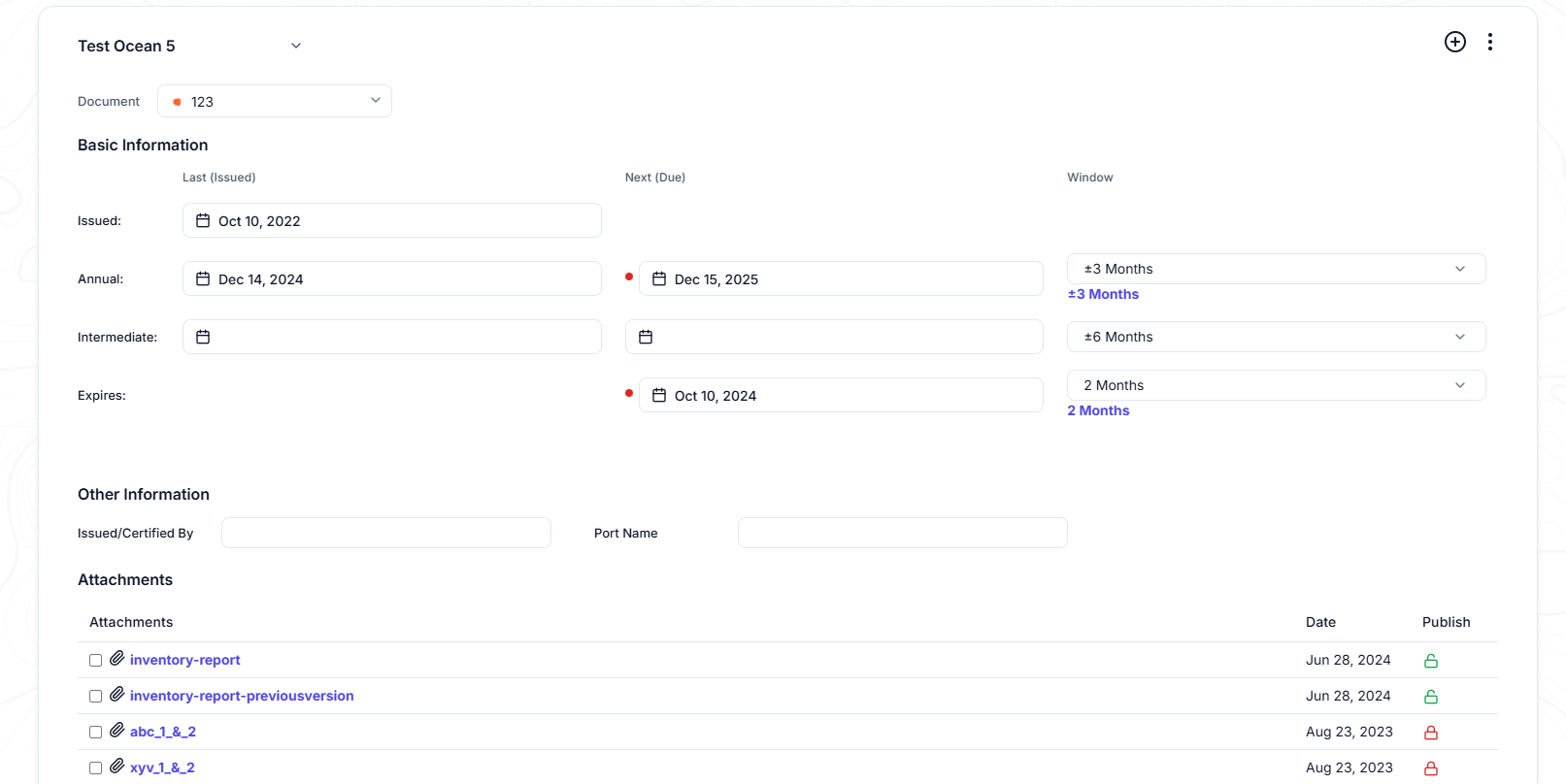Click the calendar icon in Issued date field

pyautogui.click(x=203, y=220)
